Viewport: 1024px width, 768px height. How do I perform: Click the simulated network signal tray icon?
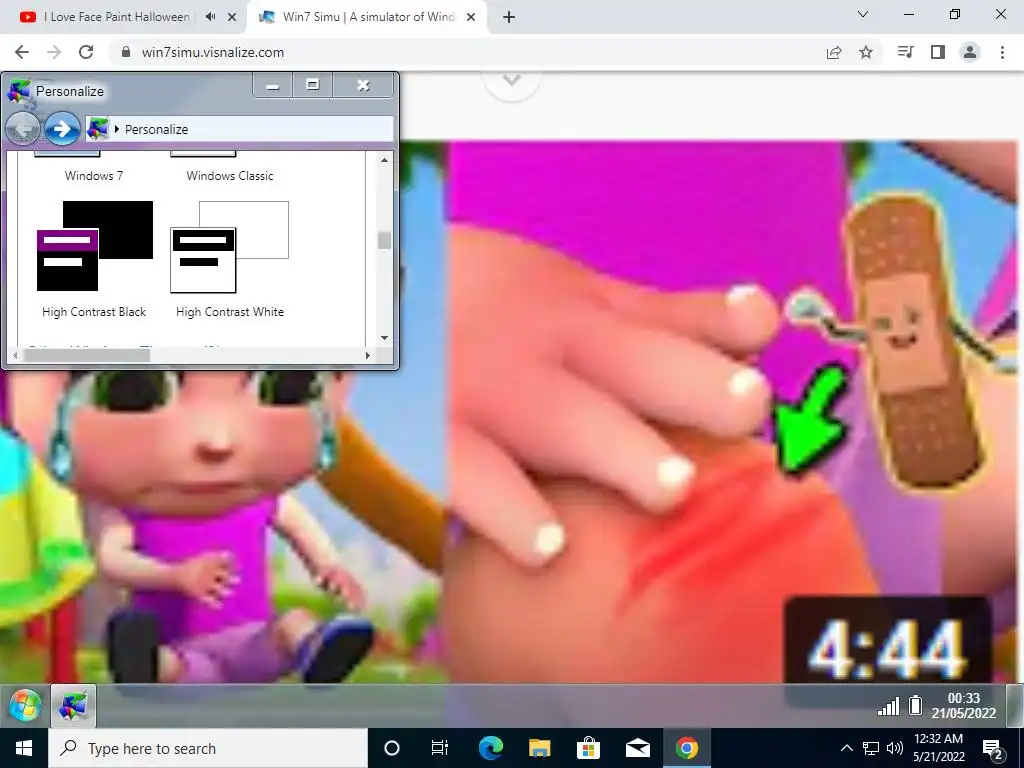point(888,706)
